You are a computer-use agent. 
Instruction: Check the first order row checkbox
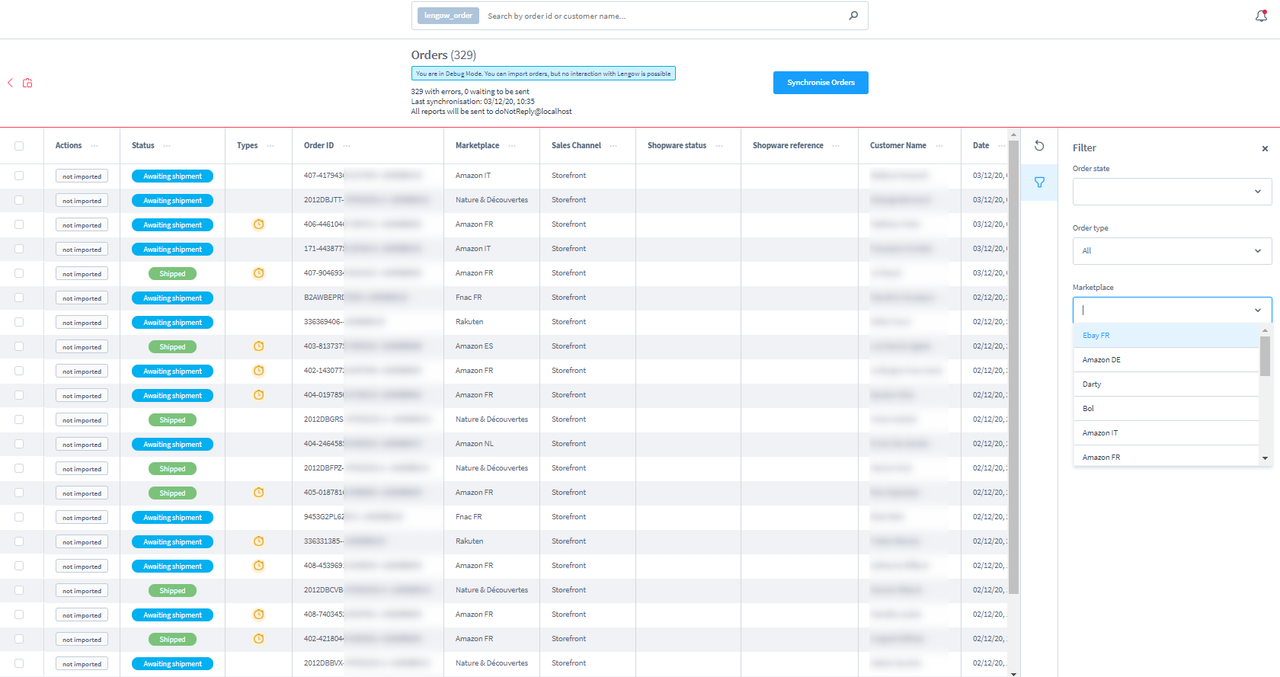pyautogui.click(x=19, y=176)
